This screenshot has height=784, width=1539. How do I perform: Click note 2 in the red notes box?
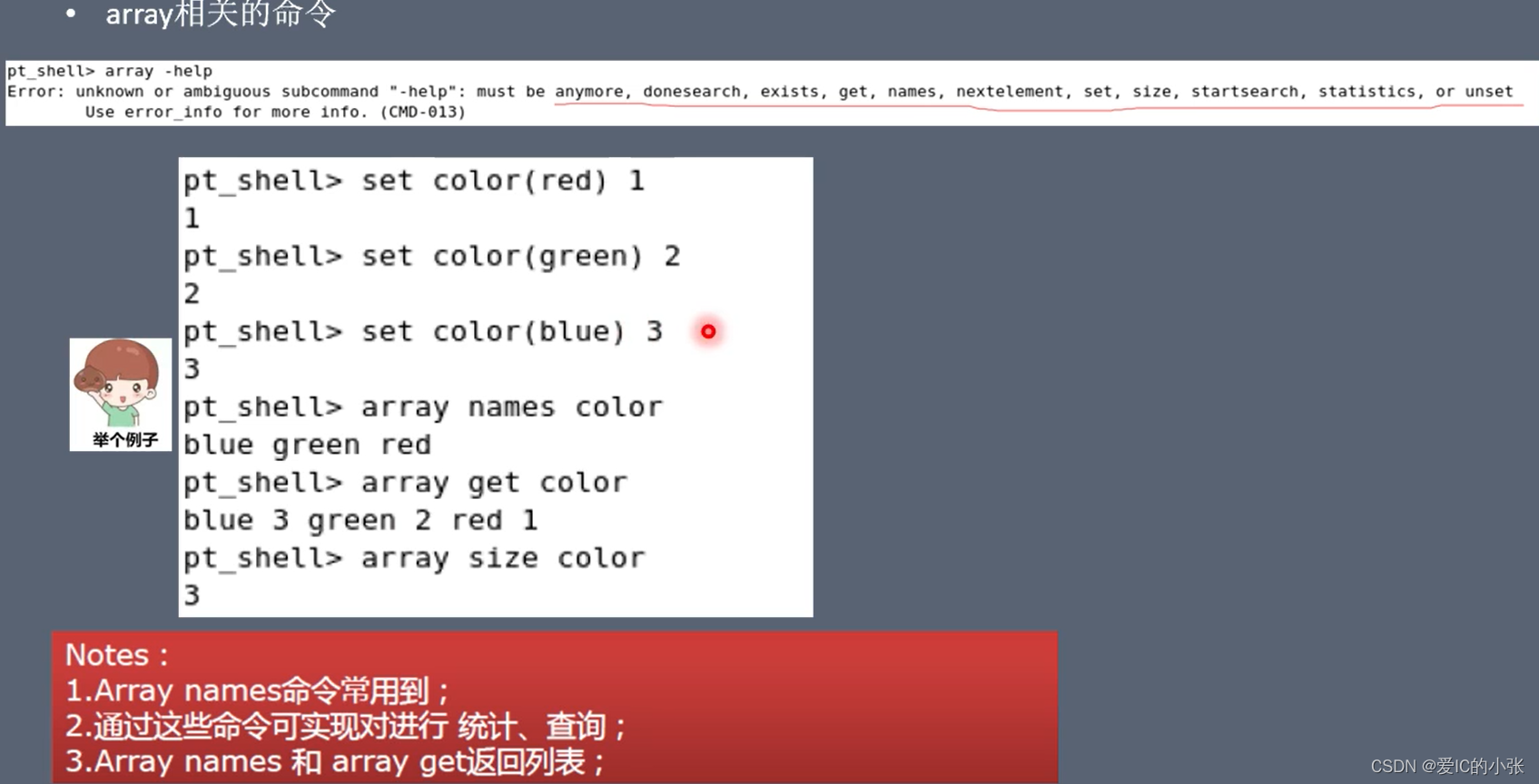(346, 727)
